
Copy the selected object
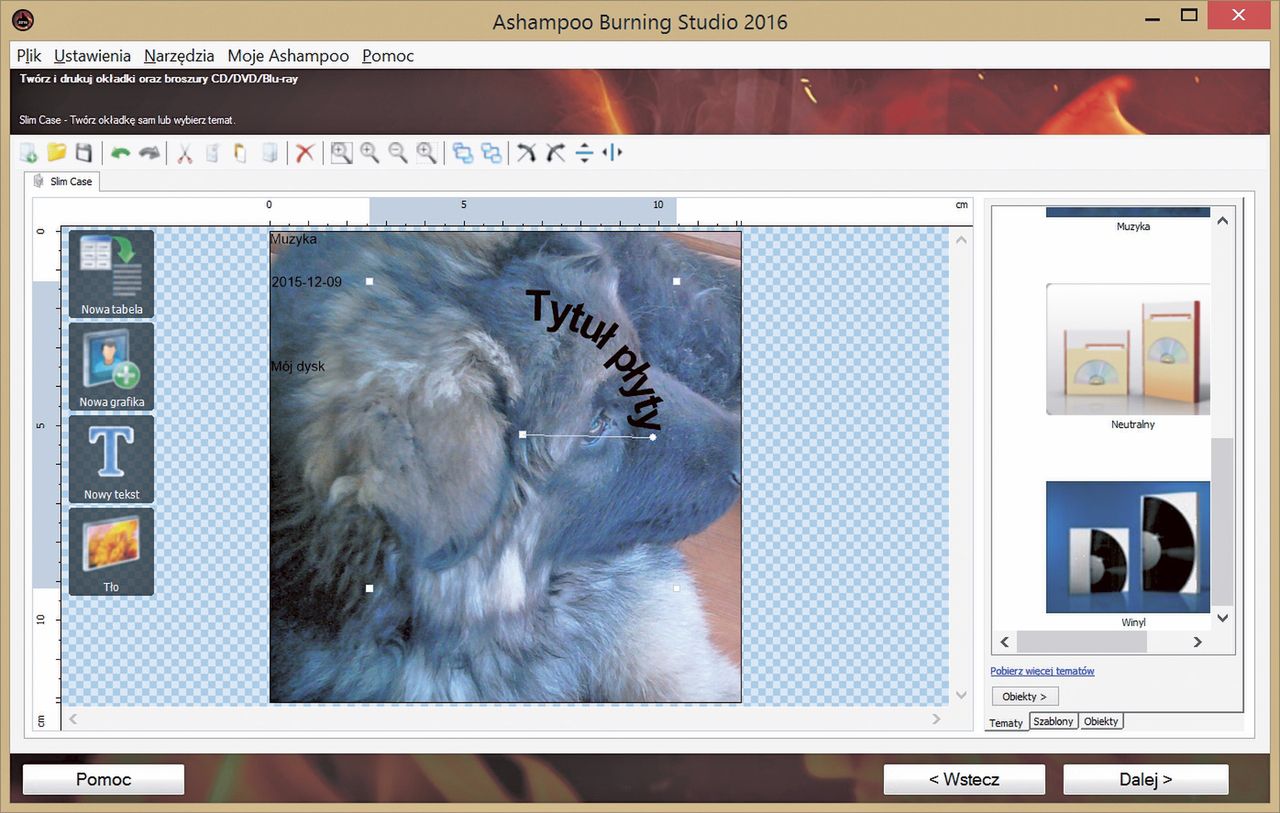212,153
